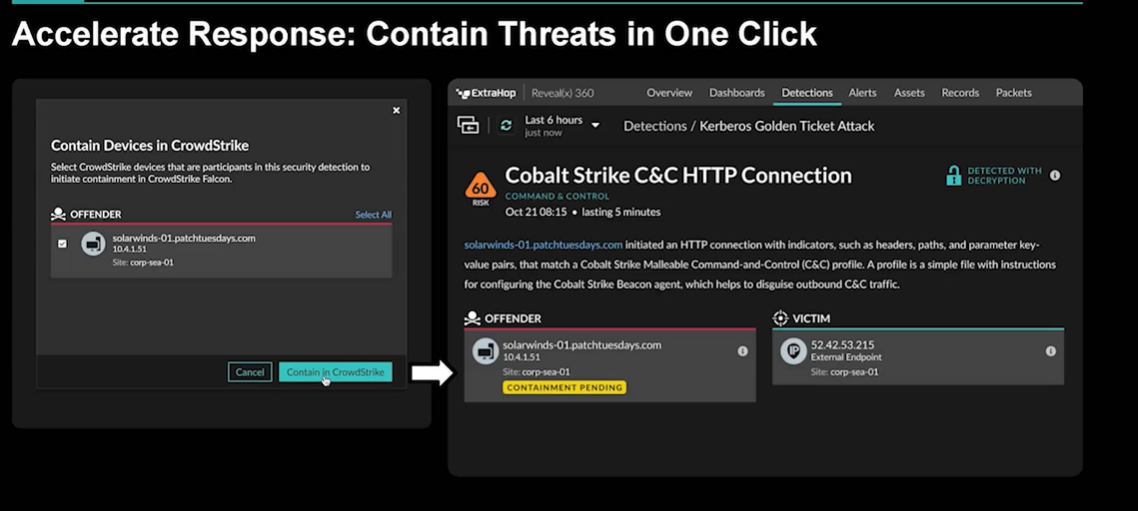Click the ExtraHop logo
This screenshot has height=511, width=1138.
[x=484, y=93]
